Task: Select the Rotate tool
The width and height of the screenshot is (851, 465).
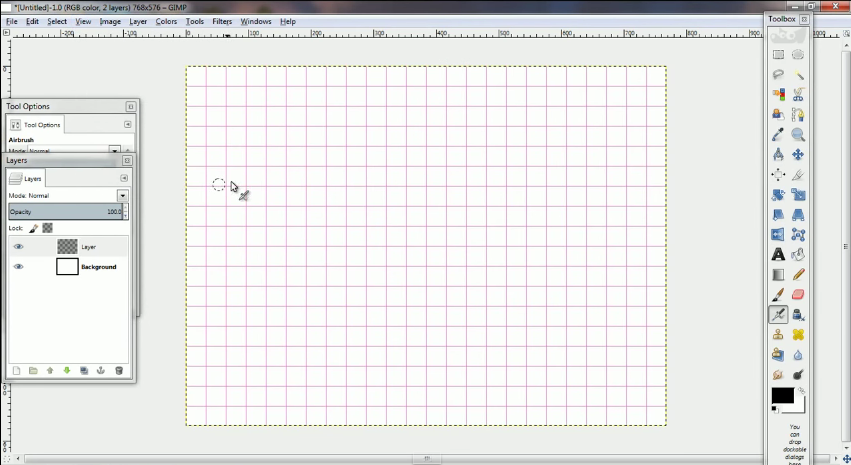Action: click(778, 195)
